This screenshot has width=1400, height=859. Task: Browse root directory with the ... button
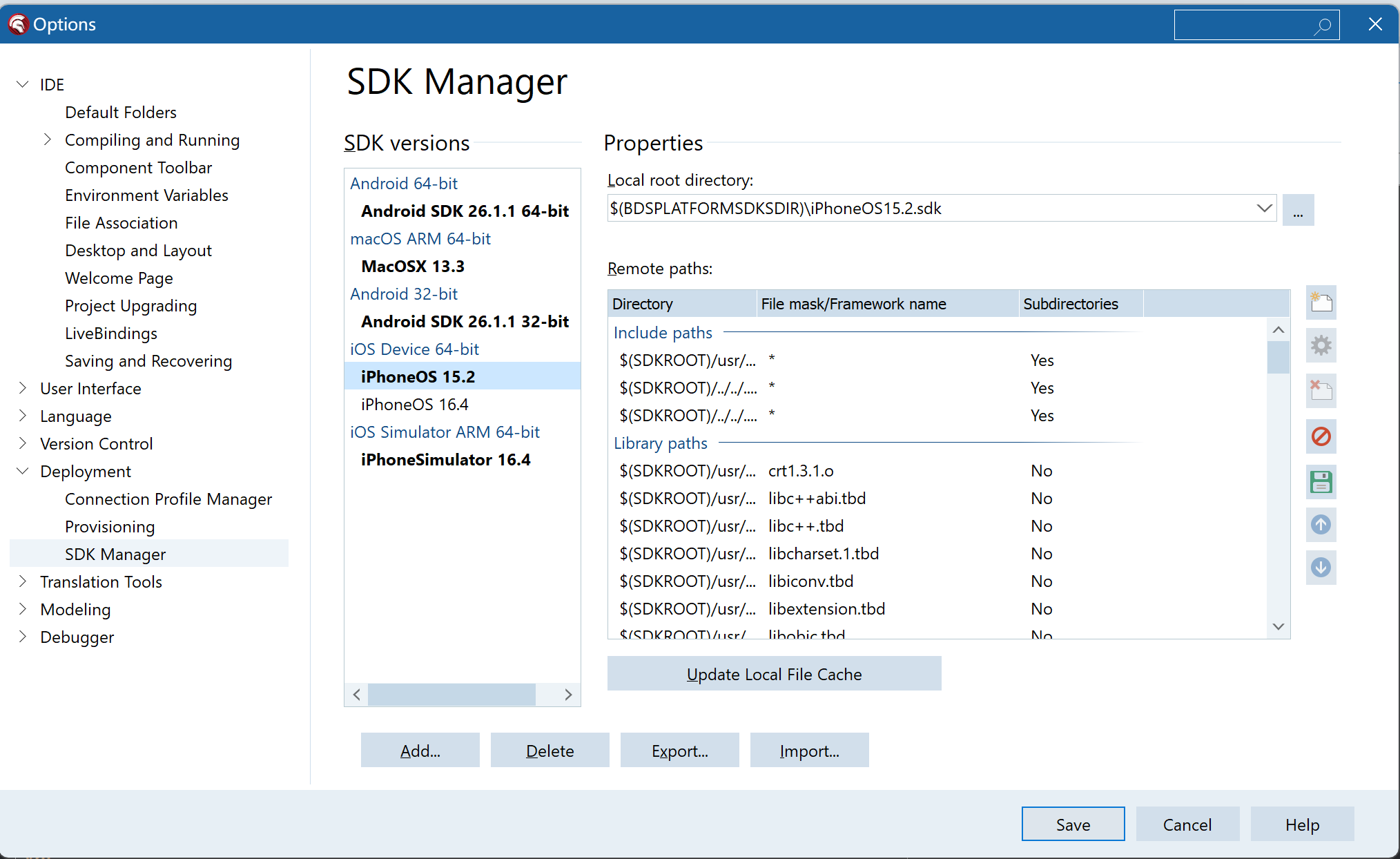[1299, 209]
